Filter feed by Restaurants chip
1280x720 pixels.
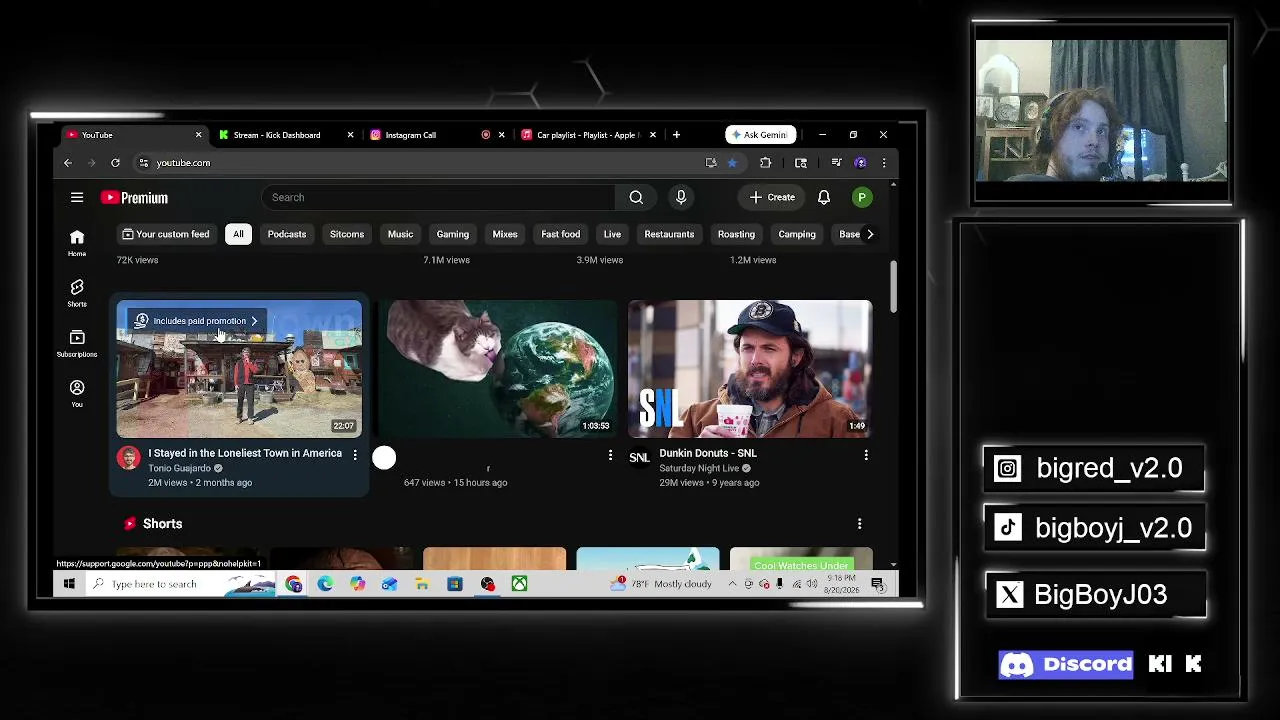tap(669, 234)
